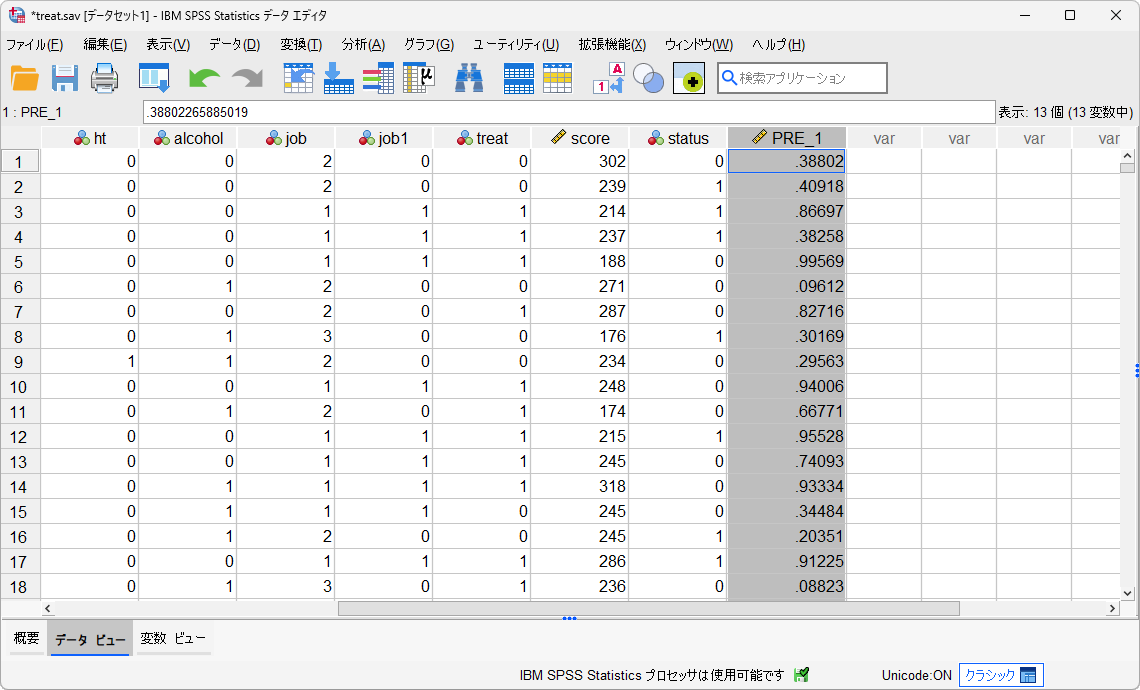1140x690 pixels.
Task: Click the Select Cases icon
Action: (x=558, y=78)
